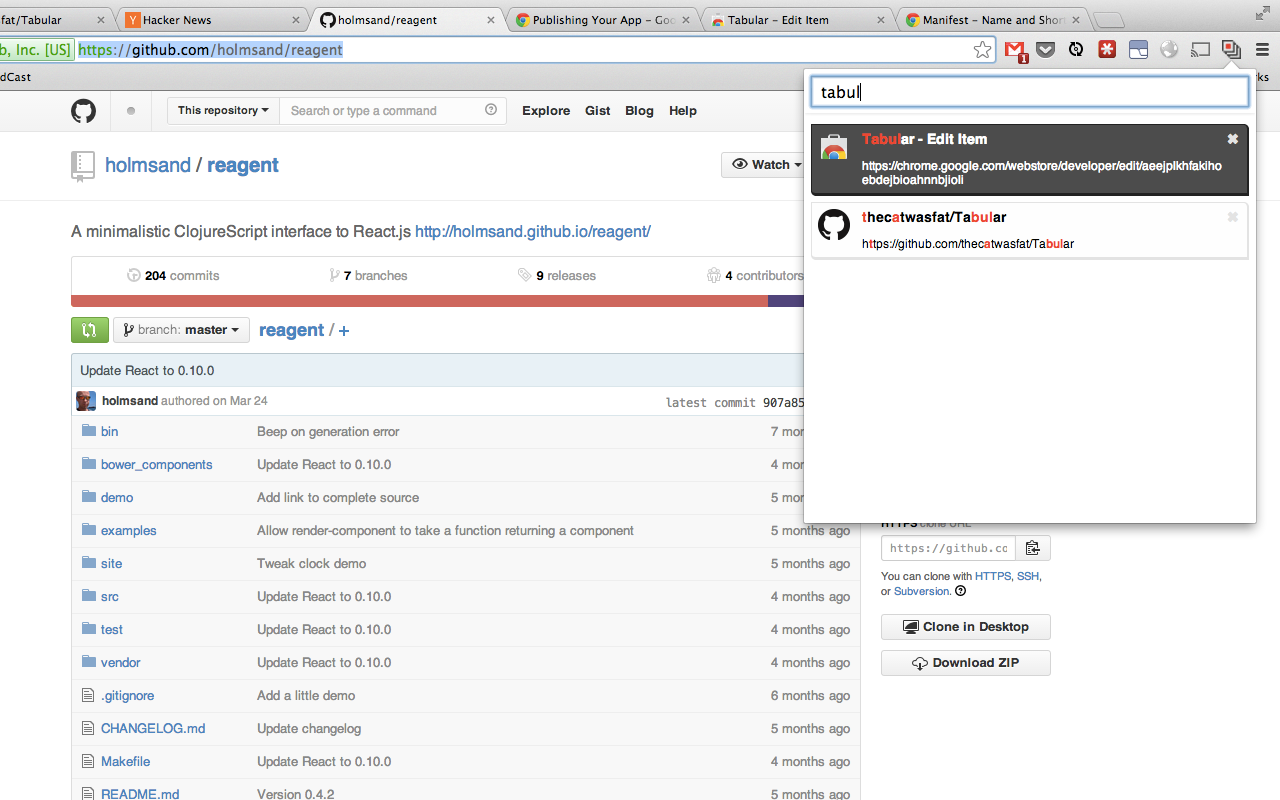The image size is (1280, 800).
Task: Click the SSH clone option link
Action: (1028, 576)
